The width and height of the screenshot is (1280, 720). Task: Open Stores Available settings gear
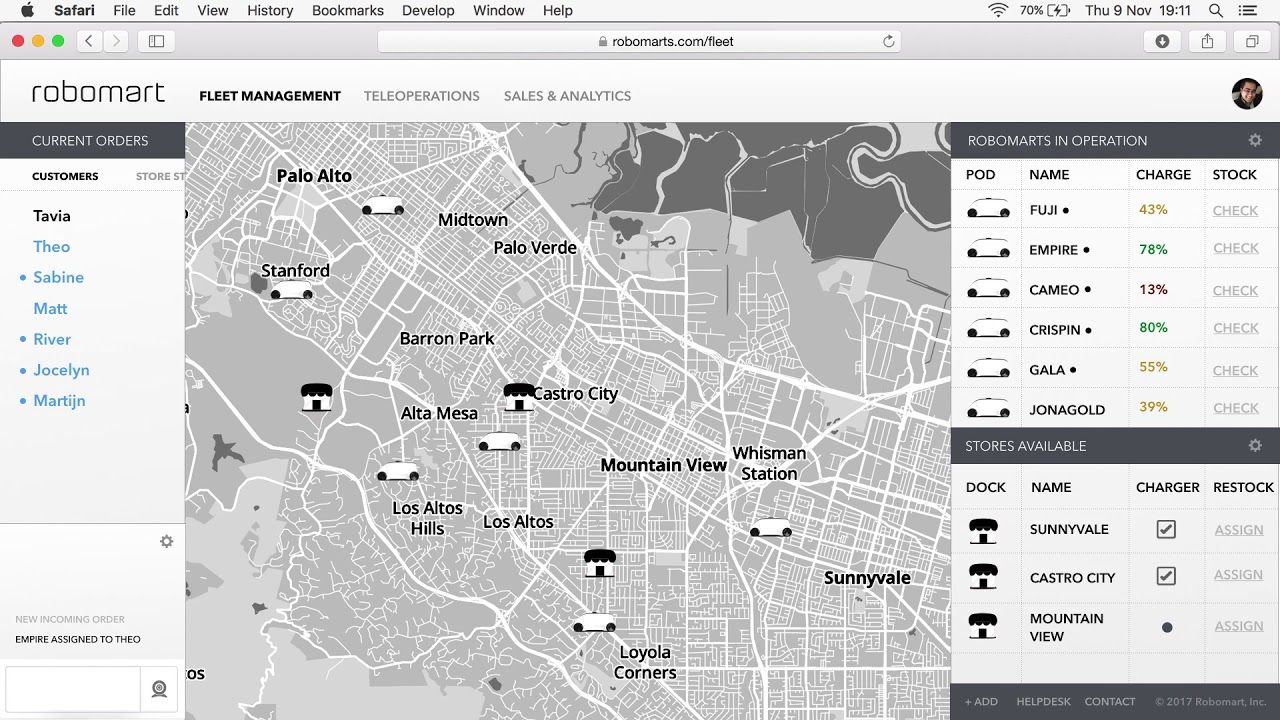click(x=1255, y=446)
